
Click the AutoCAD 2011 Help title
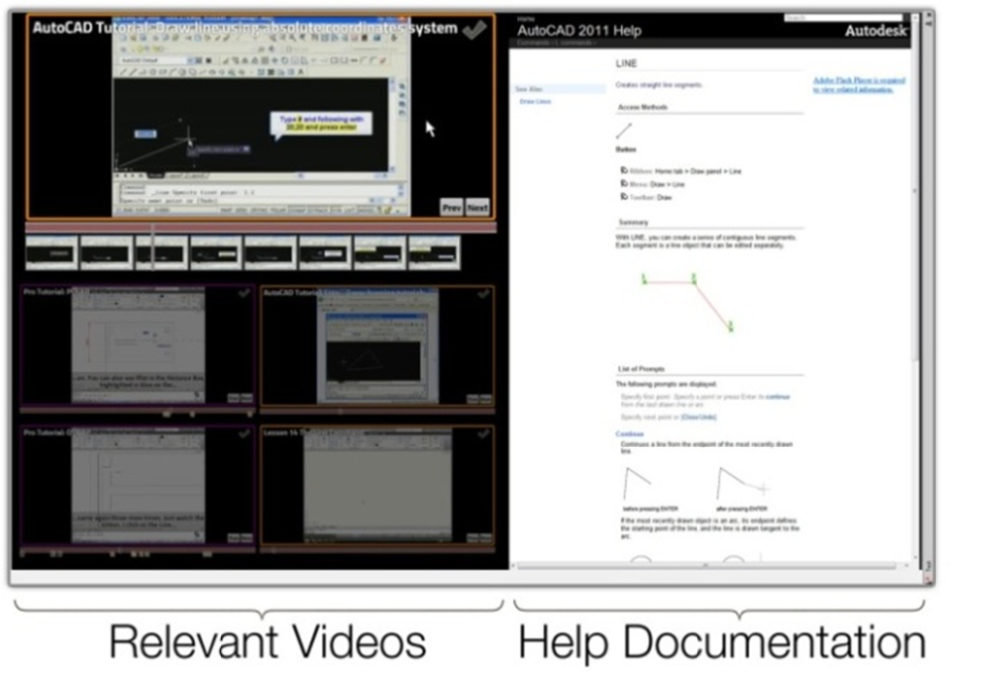(x=579, y=31)
